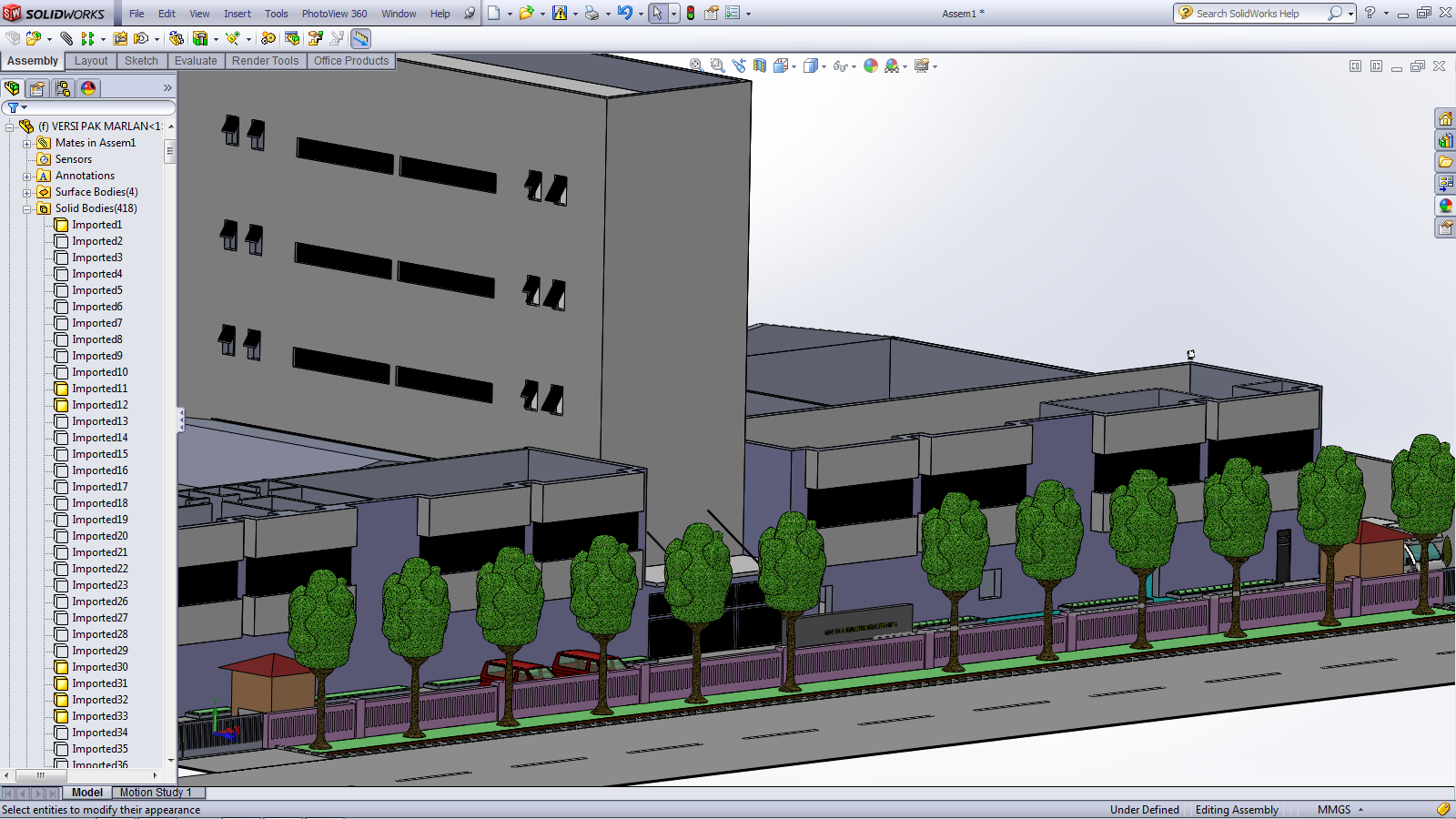Click the paperclip Mate icon

[66, 38]
